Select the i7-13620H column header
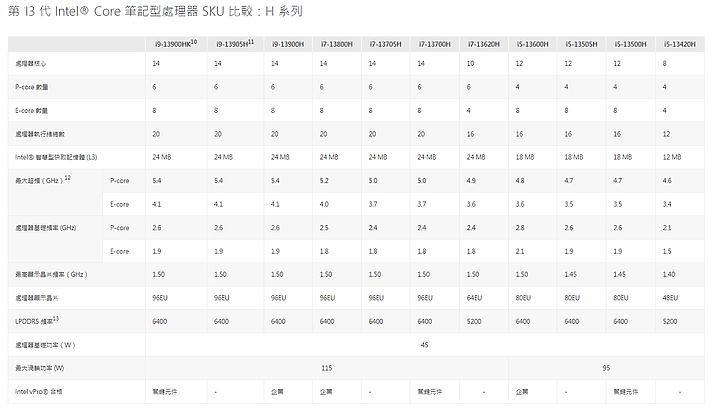The height and width of the screenshot is (416, 720). 484,44
